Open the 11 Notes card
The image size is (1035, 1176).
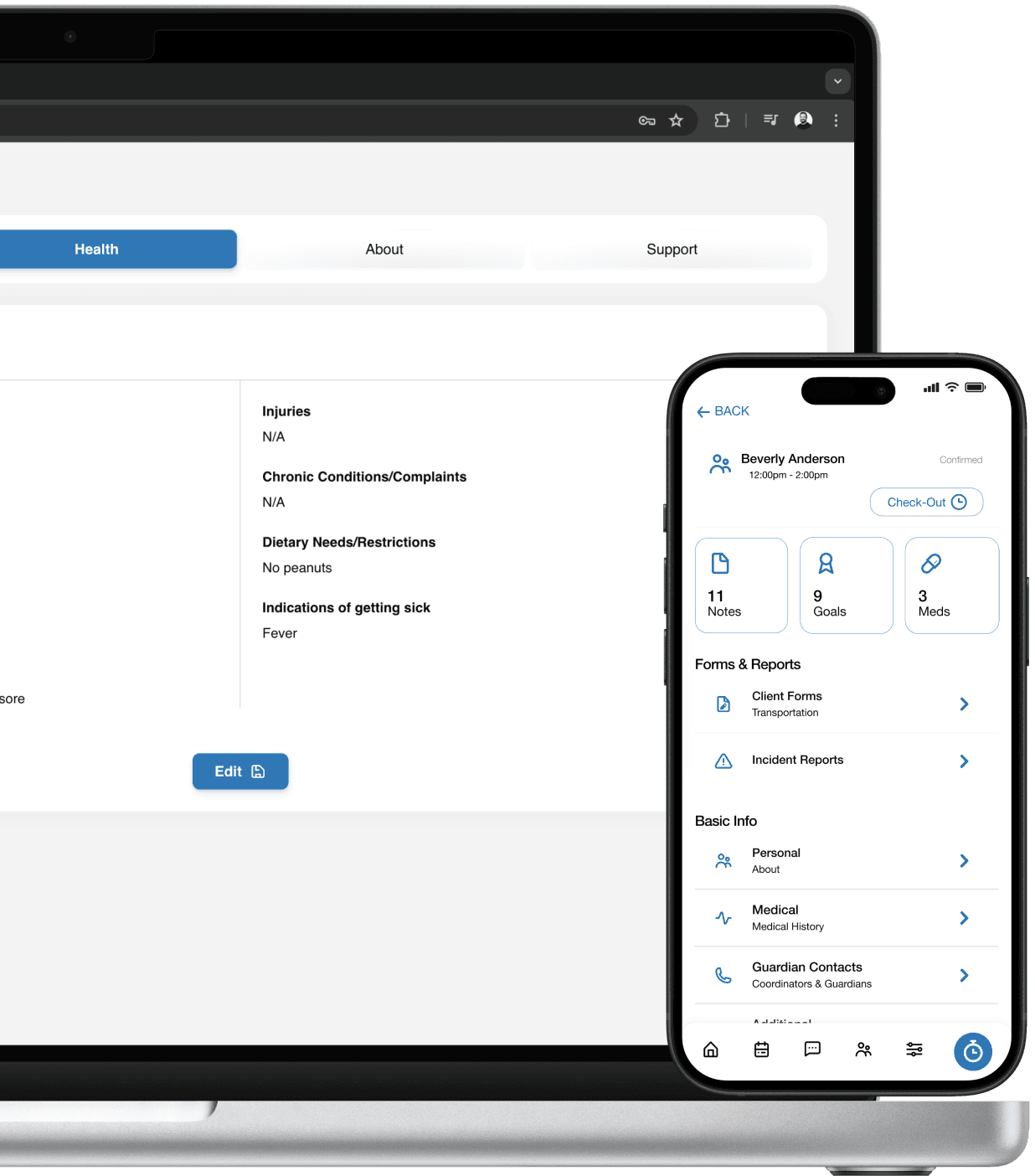point(741,585)
